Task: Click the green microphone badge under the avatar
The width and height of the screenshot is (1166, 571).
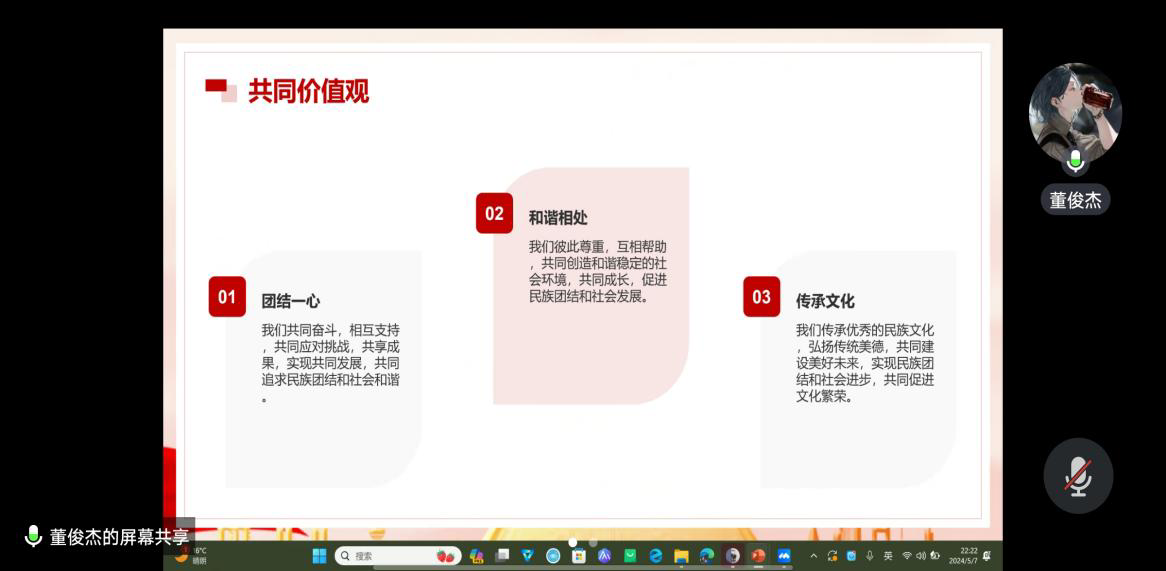Action: (x=1075, y=160)
